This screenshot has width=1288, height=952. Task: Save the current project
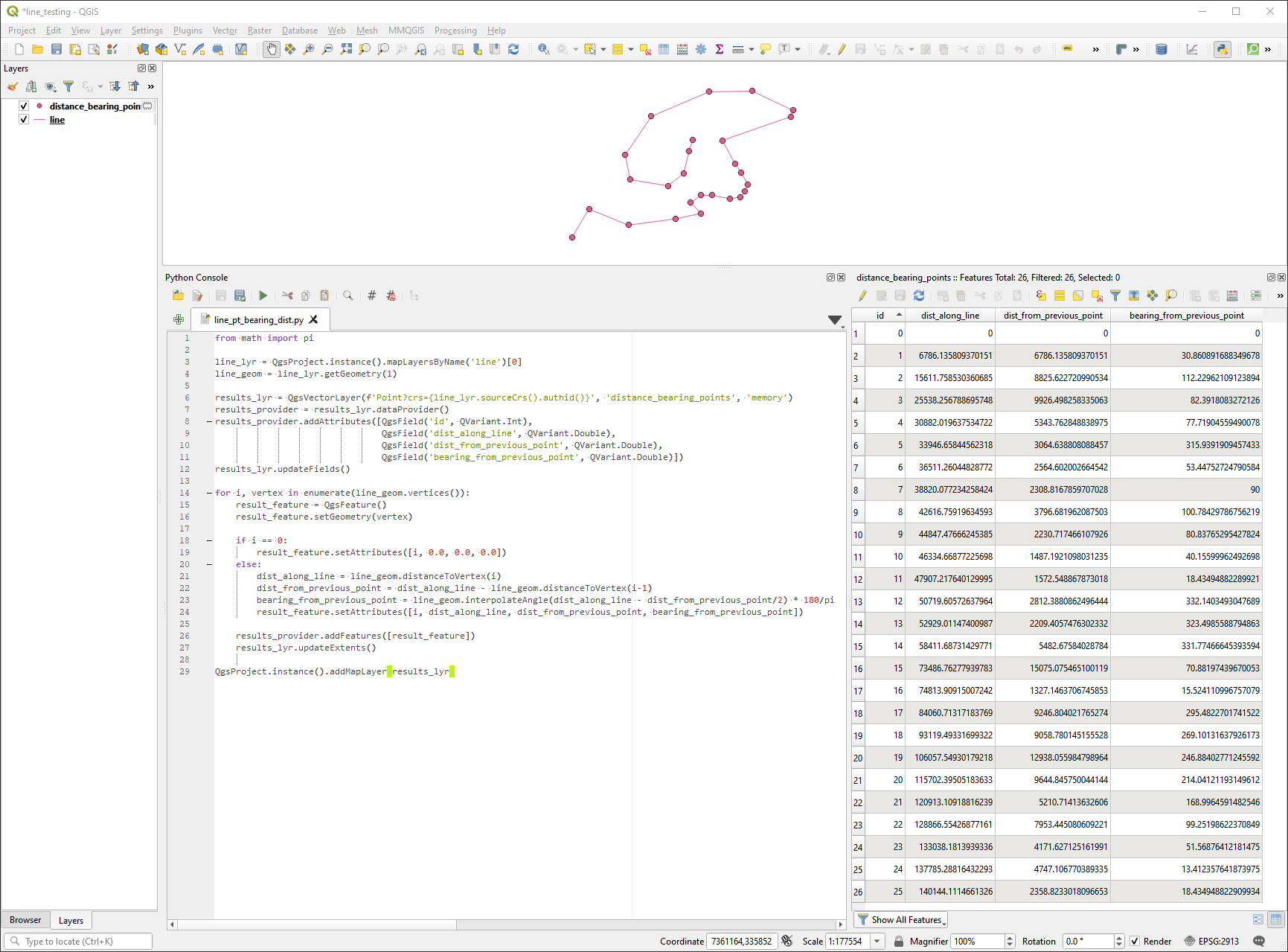[57, 49]
